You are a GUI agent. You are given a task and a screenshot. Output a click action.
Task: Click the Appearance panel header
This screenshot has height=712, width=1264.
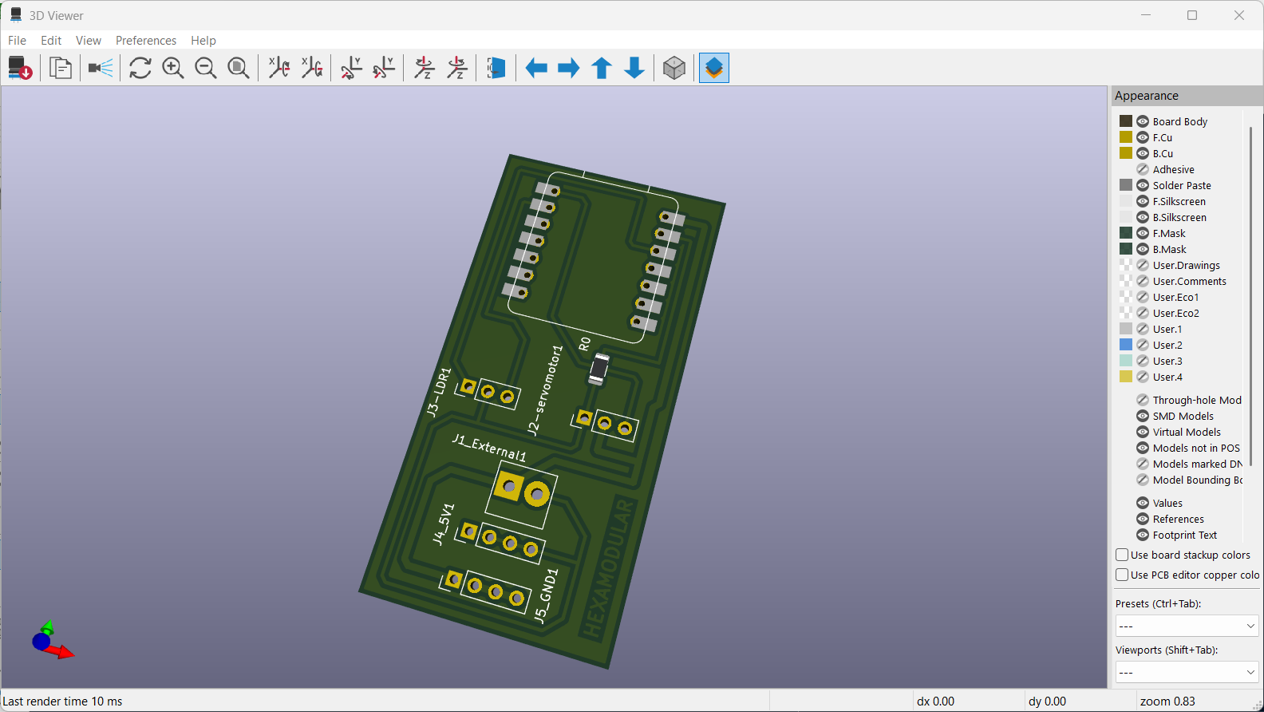(1187, 96)
